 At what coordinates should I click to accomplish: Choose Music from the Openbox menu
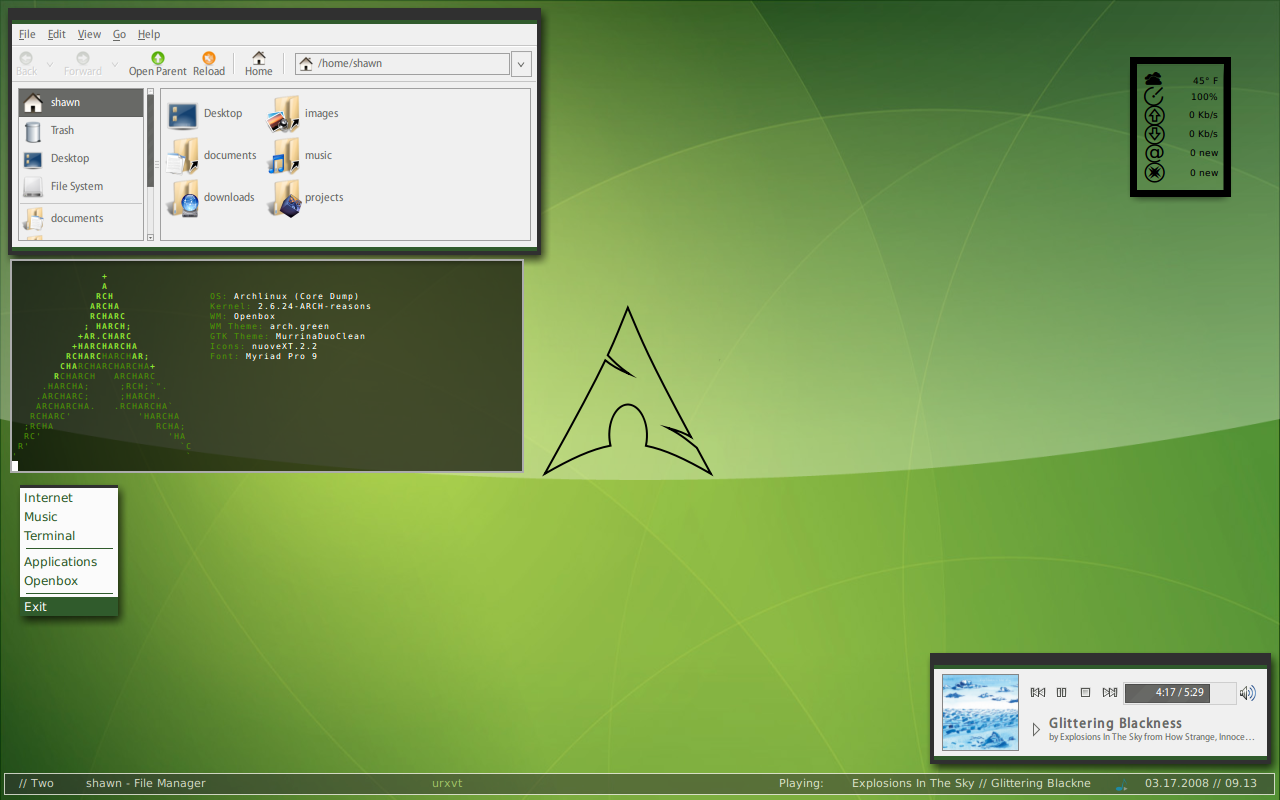[x=69, y=517]
